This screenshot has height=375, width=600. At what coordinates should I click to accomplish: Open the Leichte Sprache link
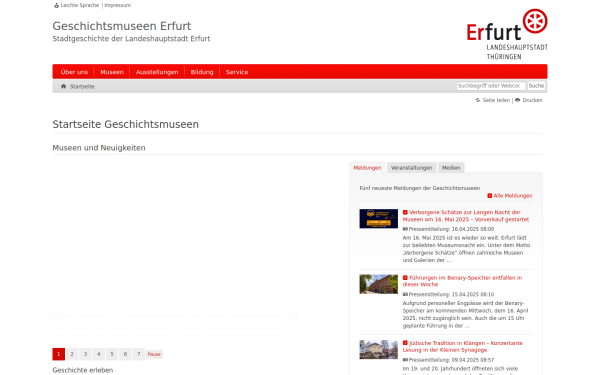click(x=80, y=5)
